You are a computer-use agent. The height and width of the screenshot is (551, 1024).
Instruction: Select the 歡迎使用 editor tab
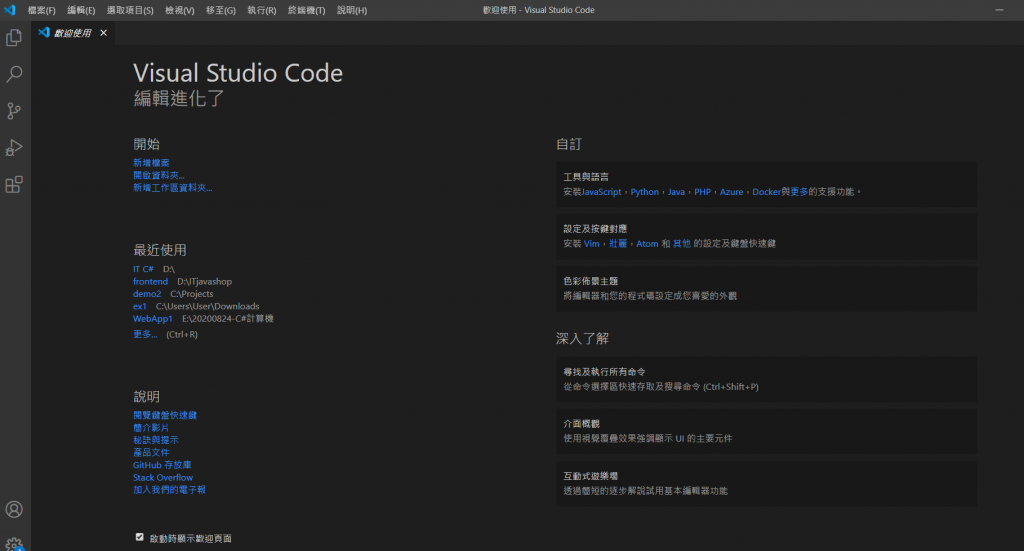(72, 33)
